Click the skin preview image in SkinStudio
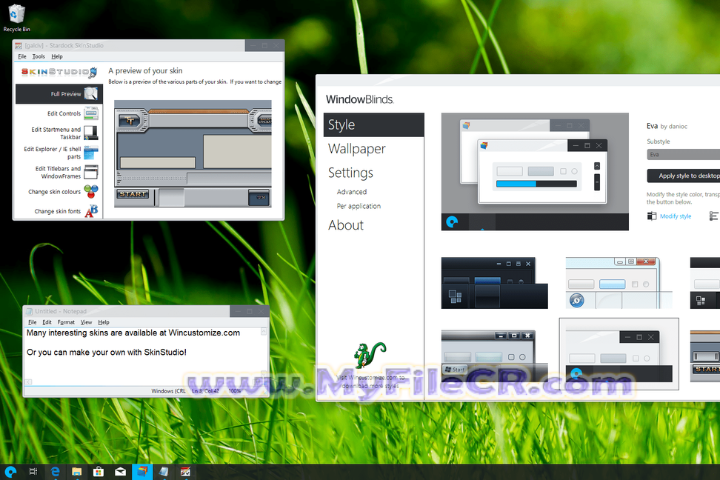 click(193, 154)
